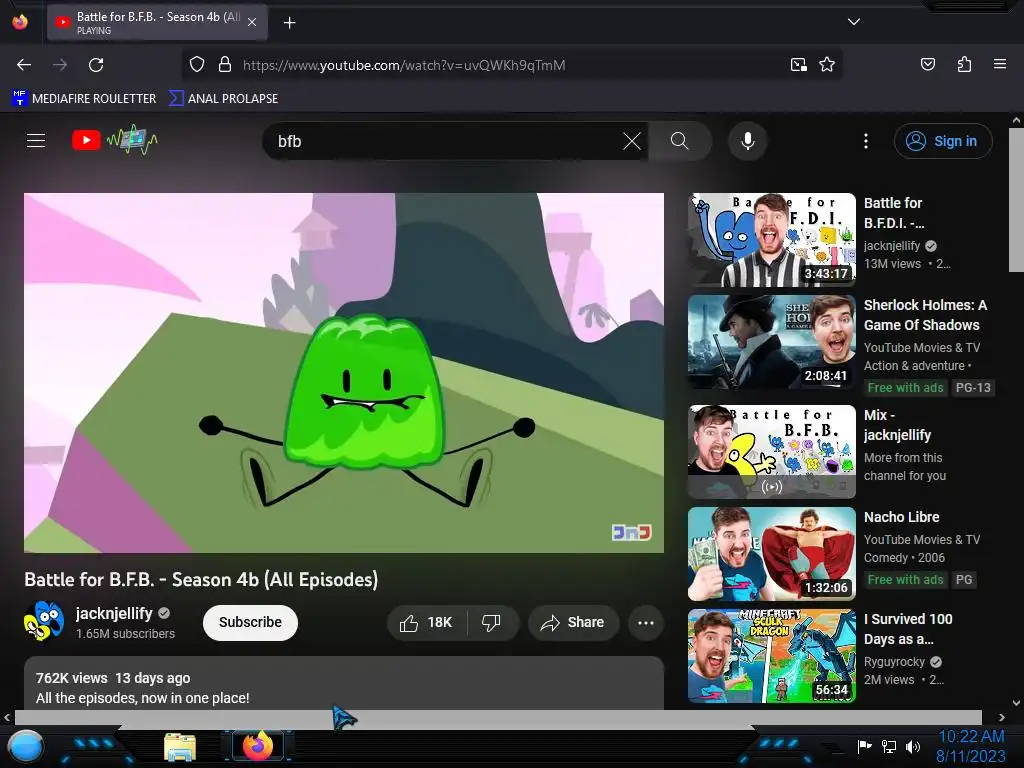Open File Explorer from taskbar
Screen dimensions: 1024x768
(x=180, y=746)
